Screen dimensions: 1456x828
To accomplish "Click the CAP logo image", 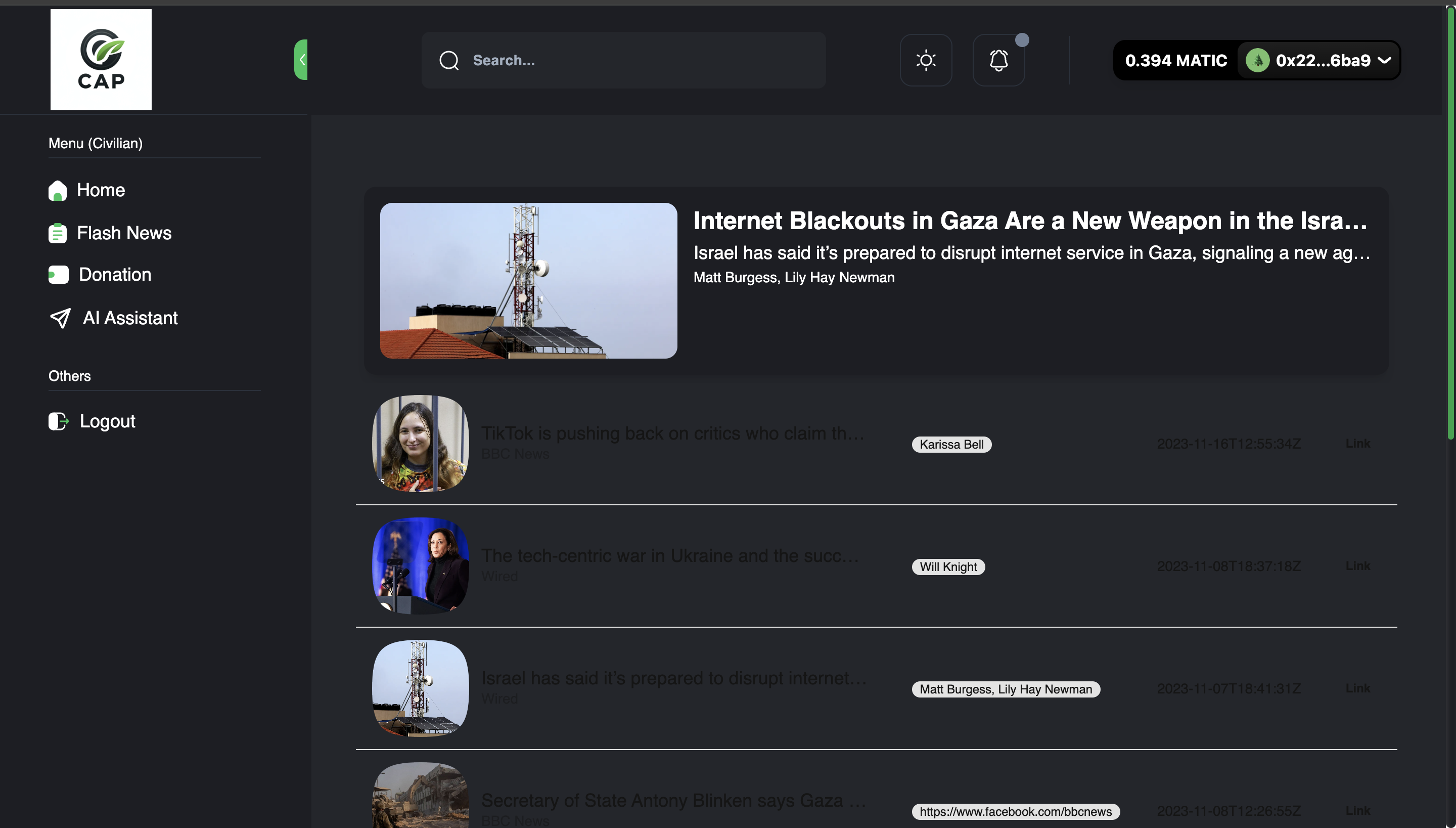I will pyautogui.click(x=101, y=59).
